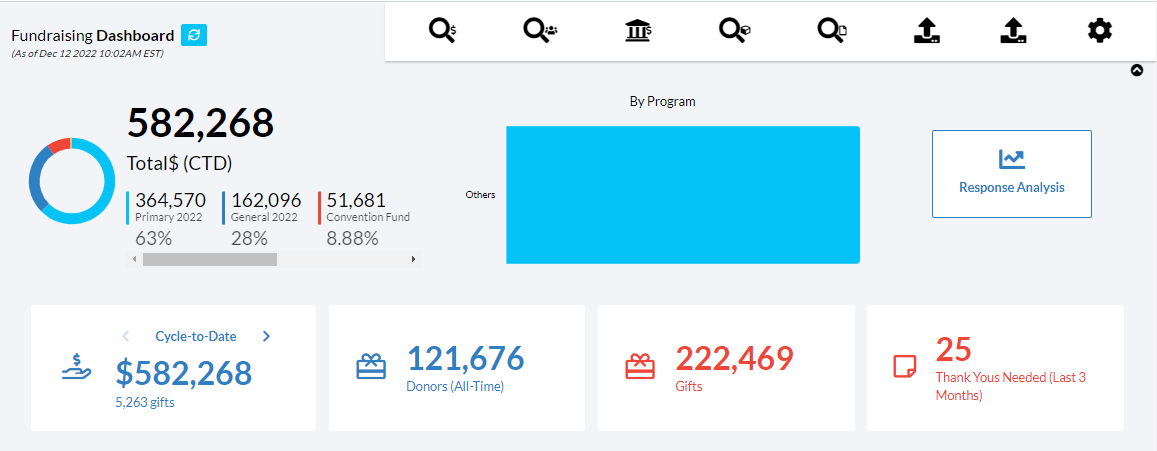Open the search with people icon
Viewport: 1157px width, 451px height.
(x=541, y=31)
